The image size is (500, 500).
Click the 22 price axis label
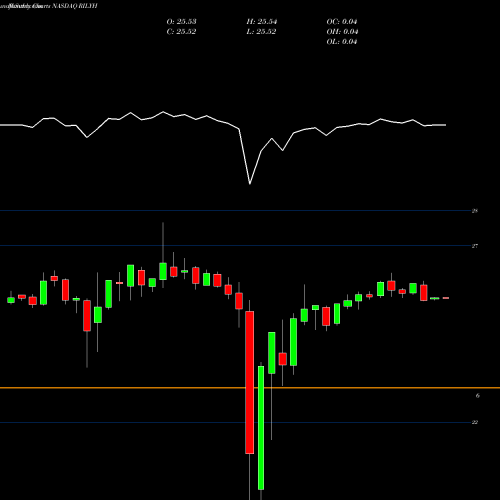coord(475,422)
